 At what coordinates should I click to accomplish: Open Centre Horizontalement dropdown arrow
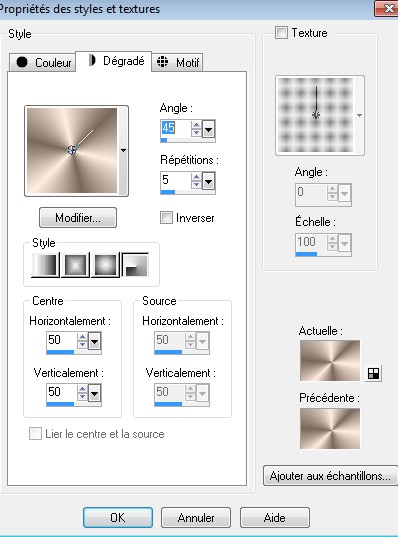(x=95, y=341)
